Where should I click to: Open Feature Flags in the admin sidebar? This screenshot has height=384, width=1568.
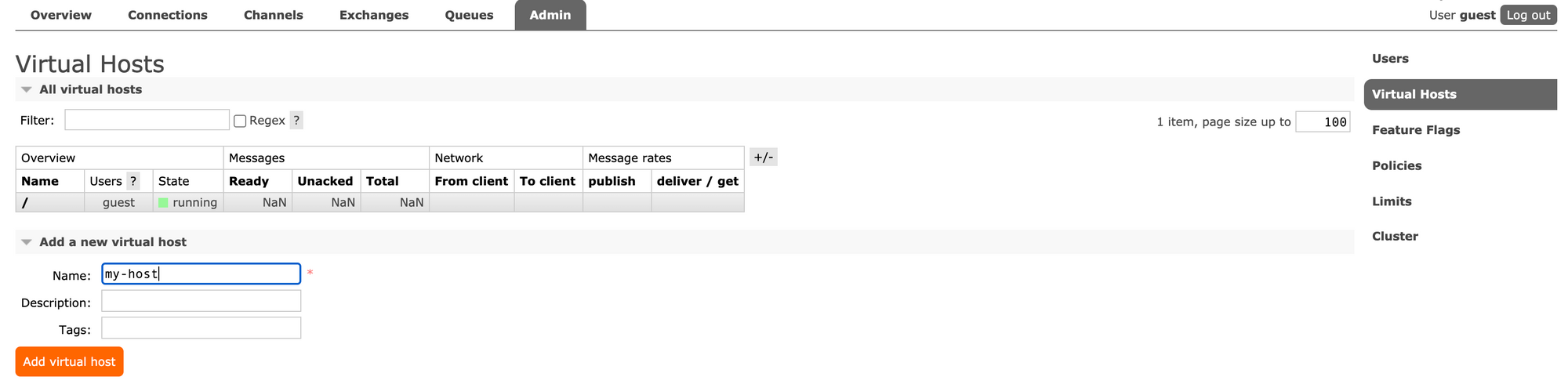pyautogui.click(x=1415, y=130)
